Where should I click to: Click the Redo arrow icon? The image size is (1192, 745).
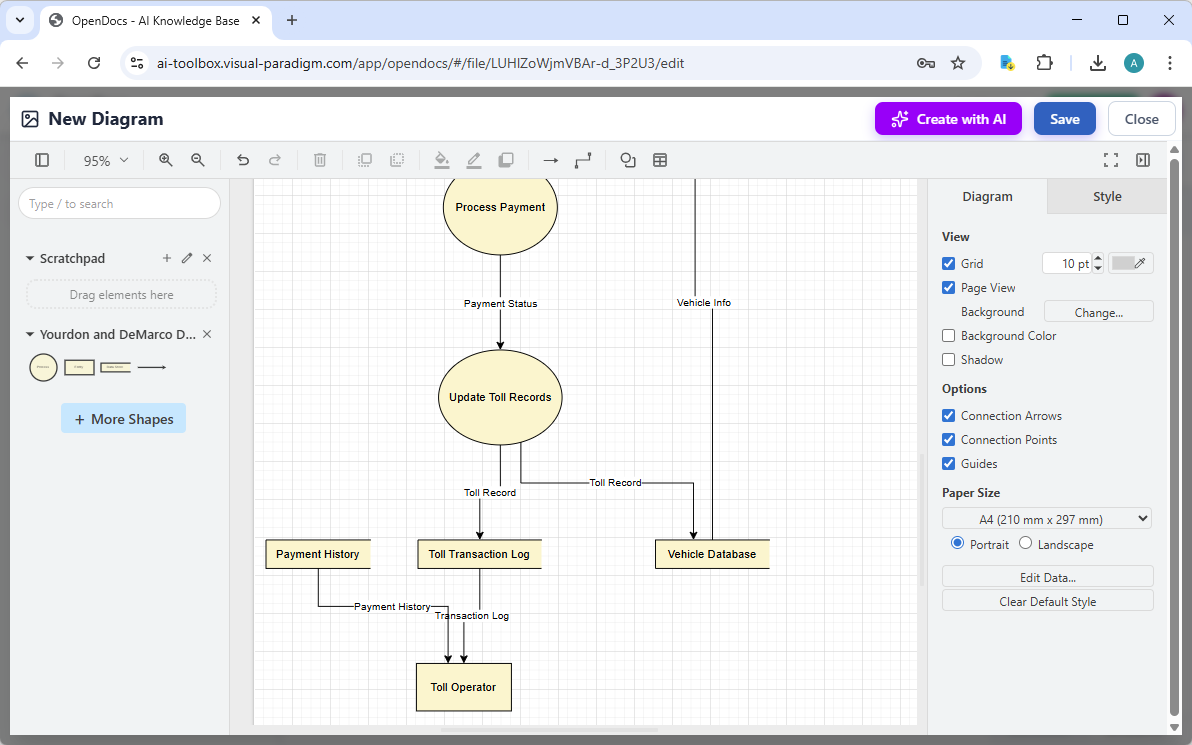[x=275, y=160]
